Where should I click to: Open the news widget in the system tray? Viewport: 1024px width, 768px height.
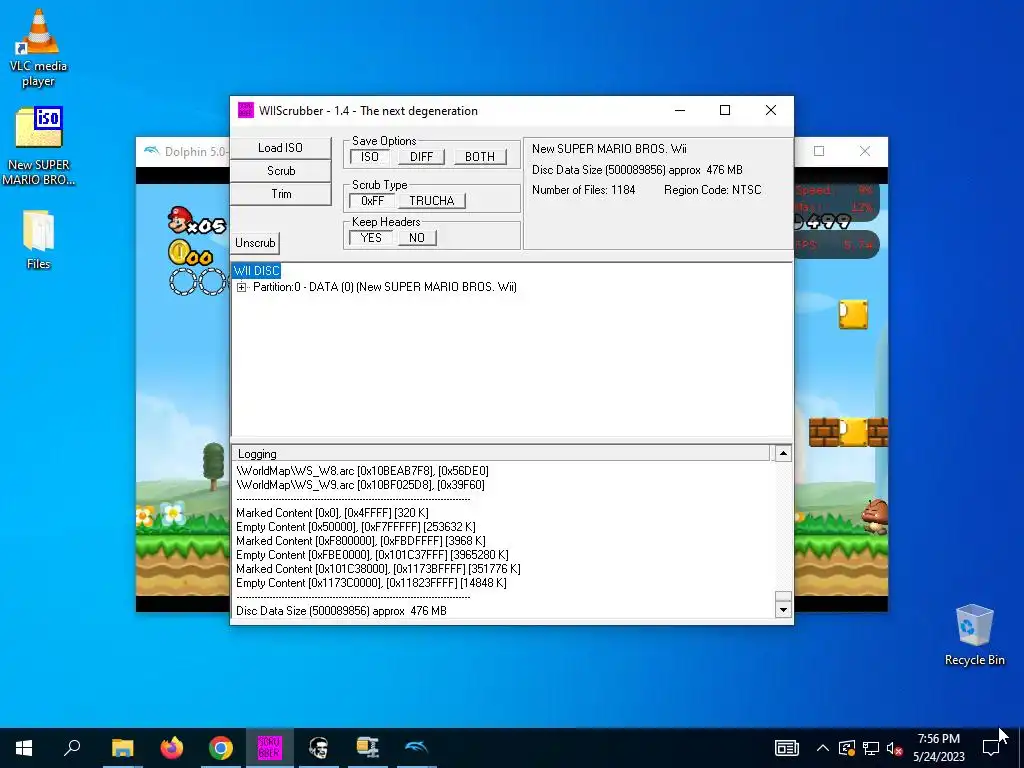786,748
